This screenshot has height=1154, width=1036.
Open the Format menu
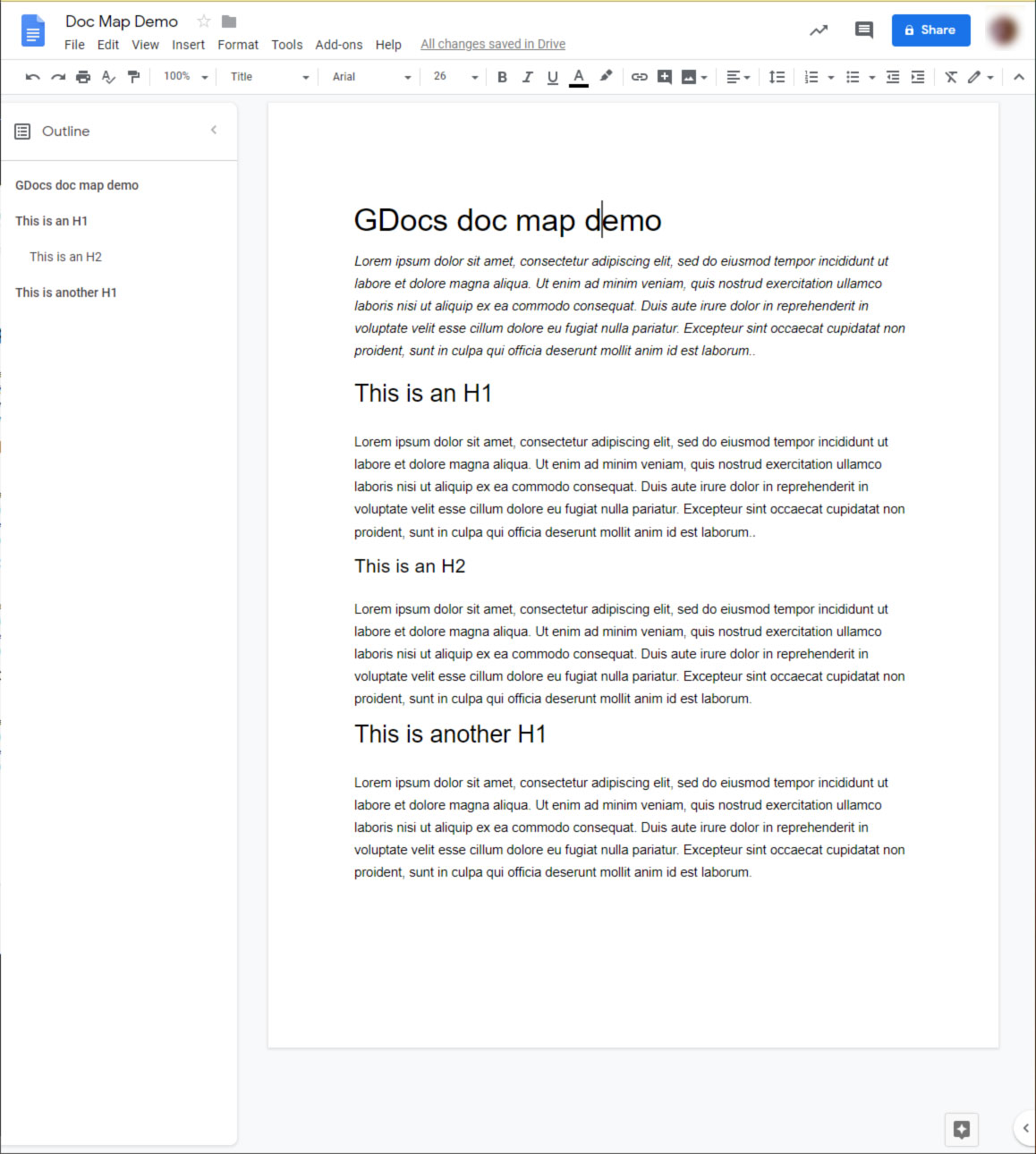[x=238, y=45]
